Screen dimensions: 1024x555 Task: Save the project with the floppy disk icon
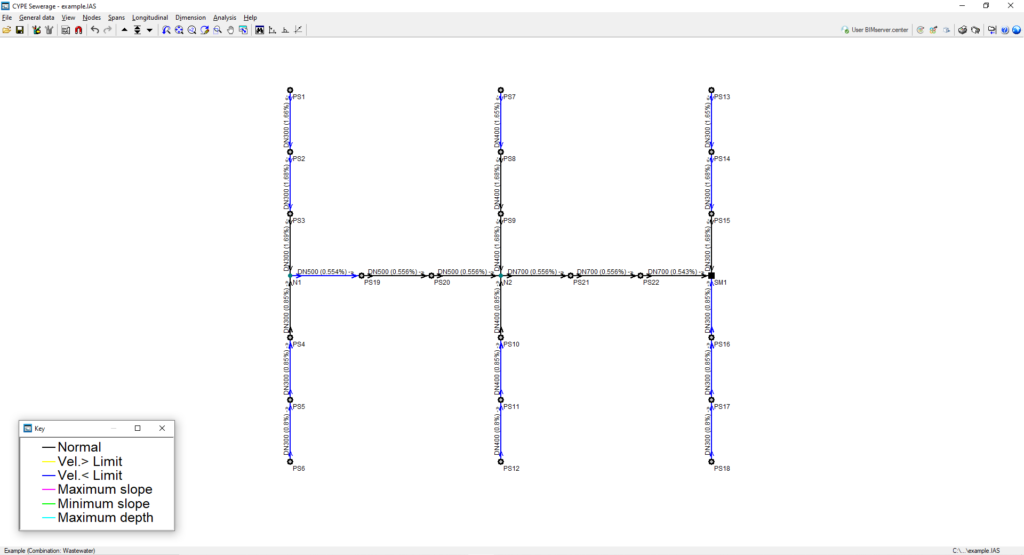click(x=20, y=30)
